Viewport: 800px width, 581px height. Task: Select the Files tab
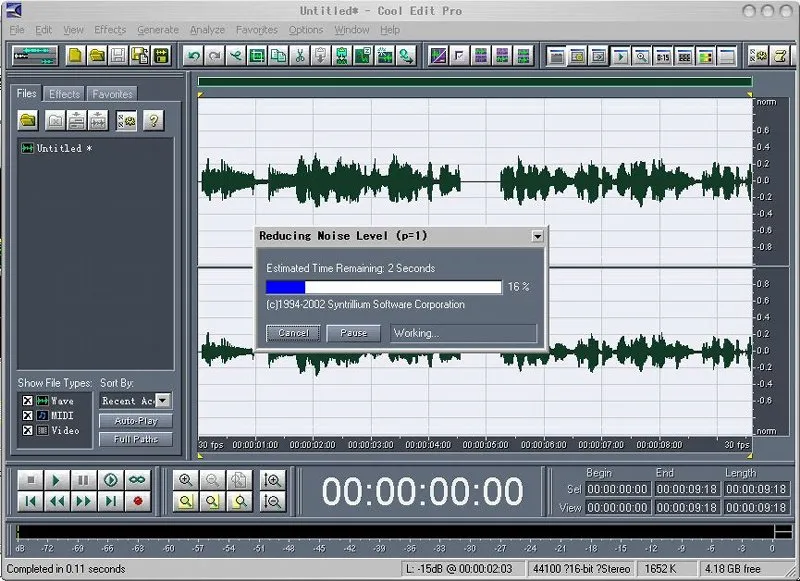[x=27, y=93]
